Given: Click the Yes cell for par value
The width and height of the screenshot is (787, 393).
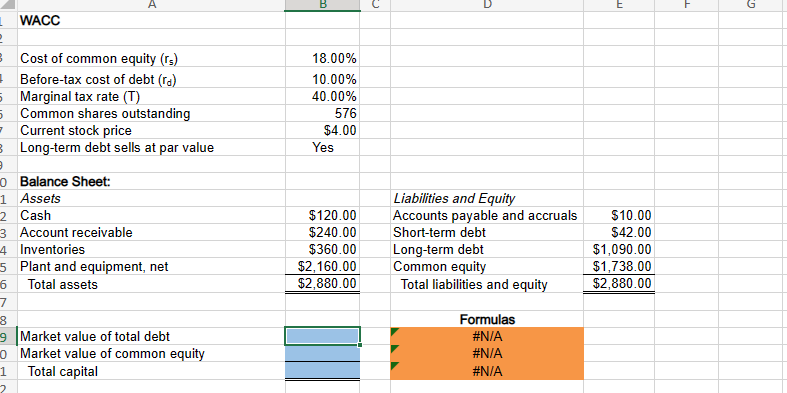Looking at the screenshot, I should coord(323,148).
